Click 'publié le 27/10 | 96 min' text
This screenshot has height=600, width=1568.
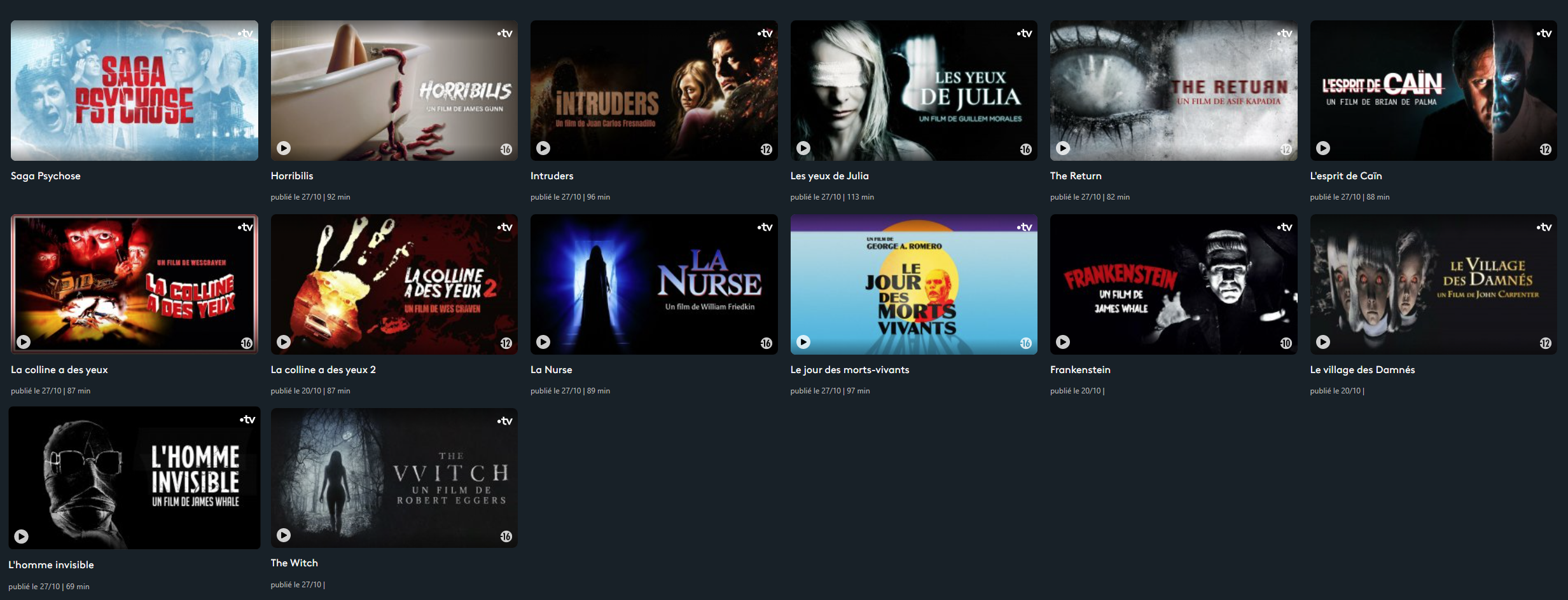tap(570, 197)
